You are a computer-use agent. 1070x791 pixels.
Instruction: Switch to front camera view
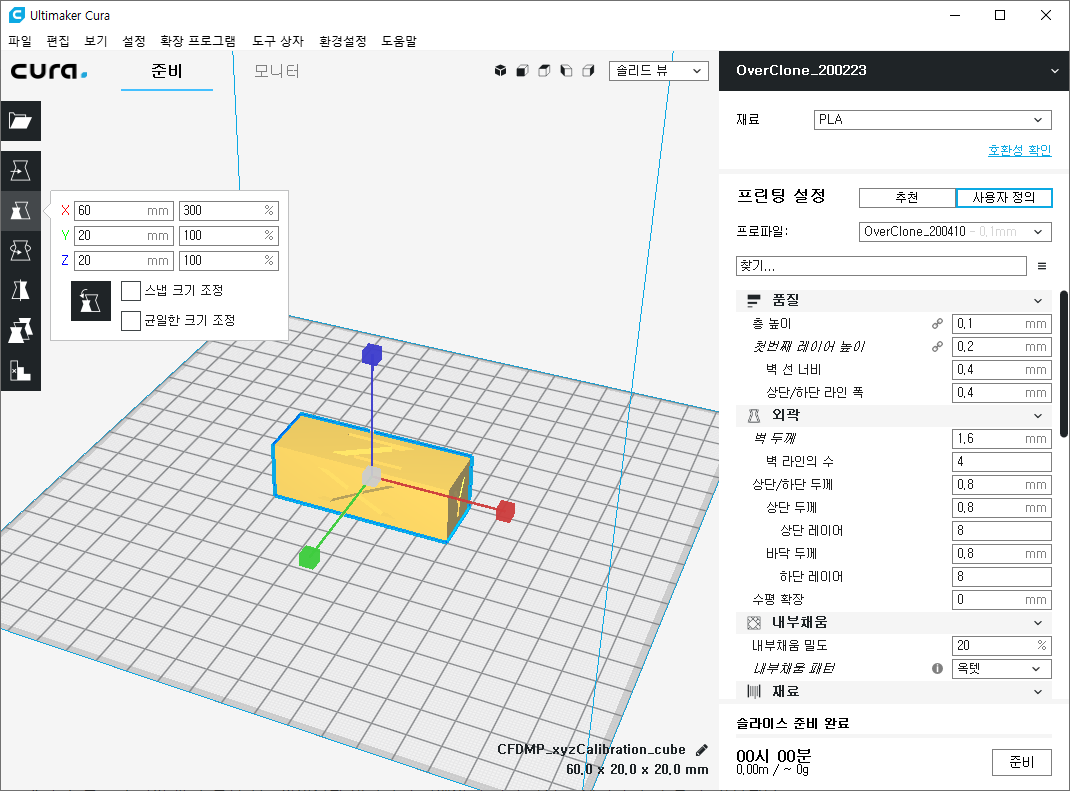[x=522, y=70]
